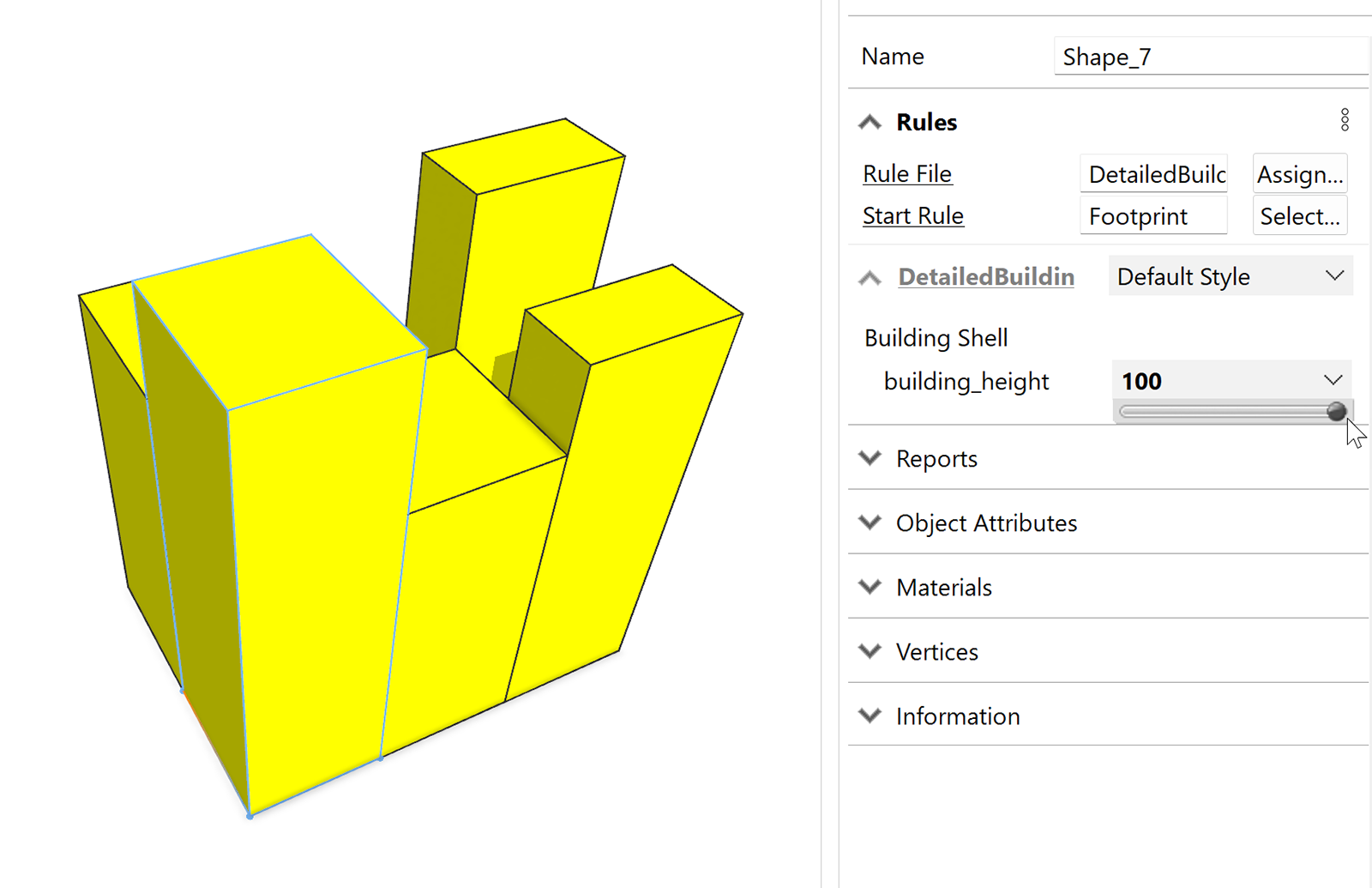Viewport: 1372px width, 888px height.
Task: Click the Name field containing Shape_7
Action: (x=1209, y=57)
